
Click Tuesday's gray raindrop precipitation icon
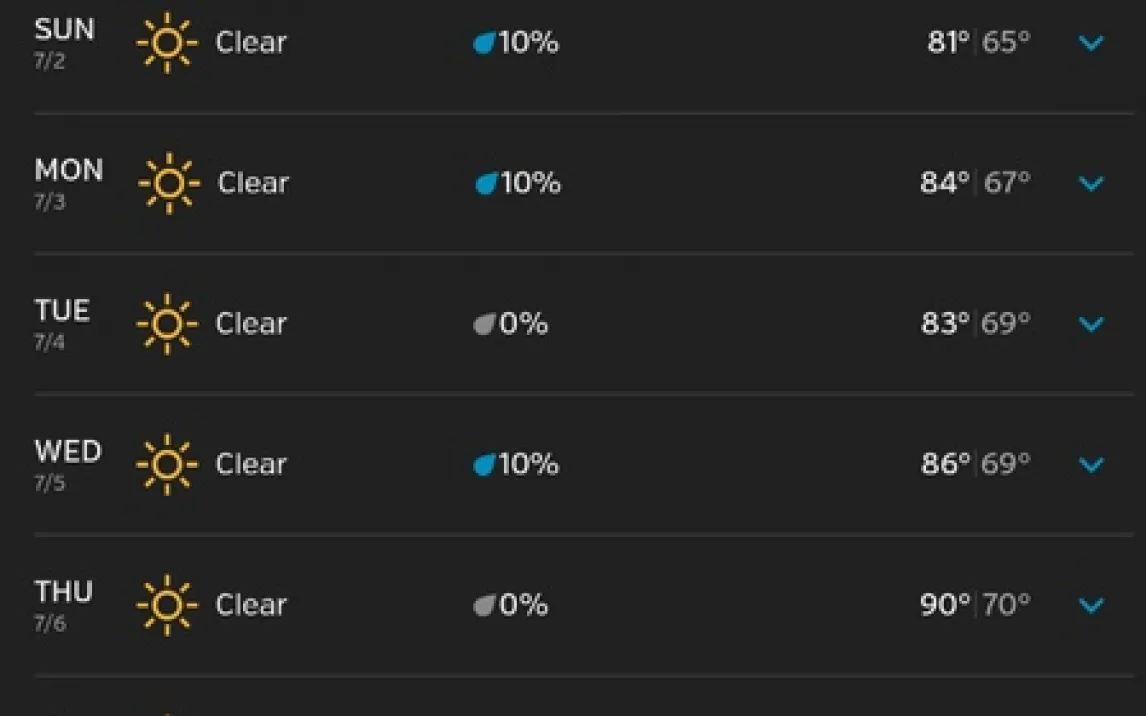click(485, 325)
